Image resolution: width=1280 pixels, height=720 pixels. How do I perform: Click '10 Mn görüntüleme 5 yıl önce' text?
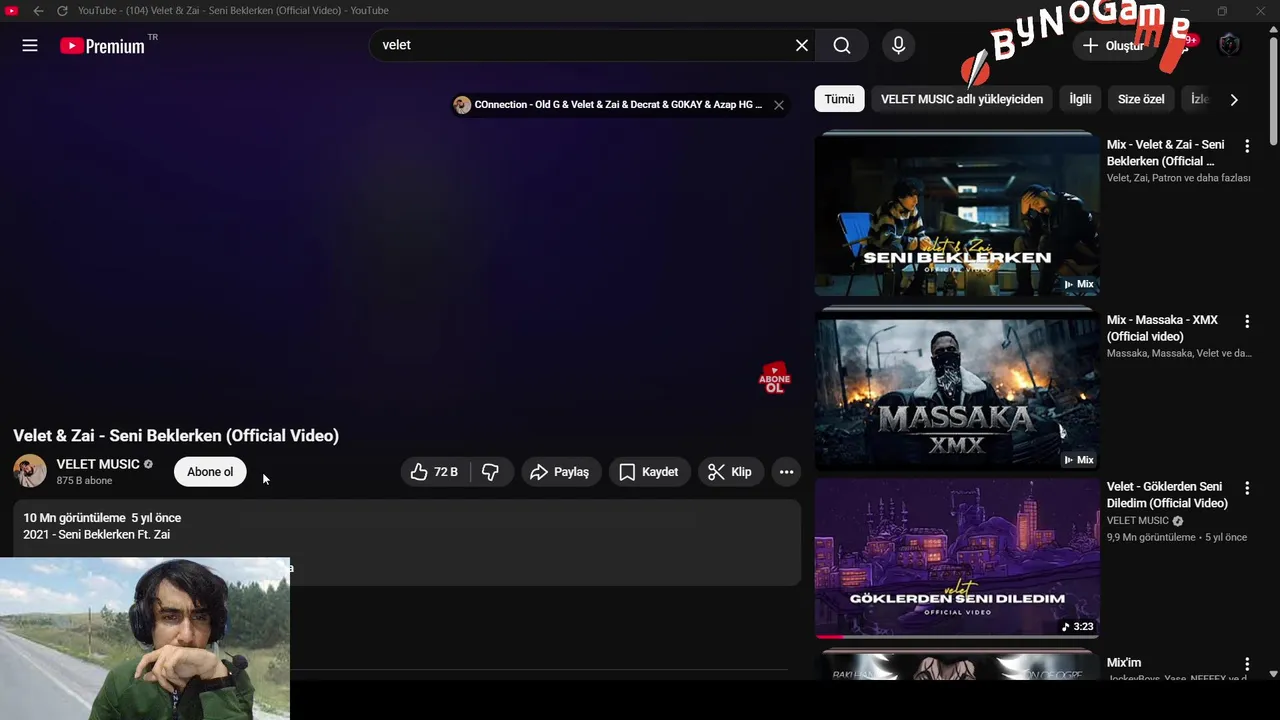coord(102,518)
